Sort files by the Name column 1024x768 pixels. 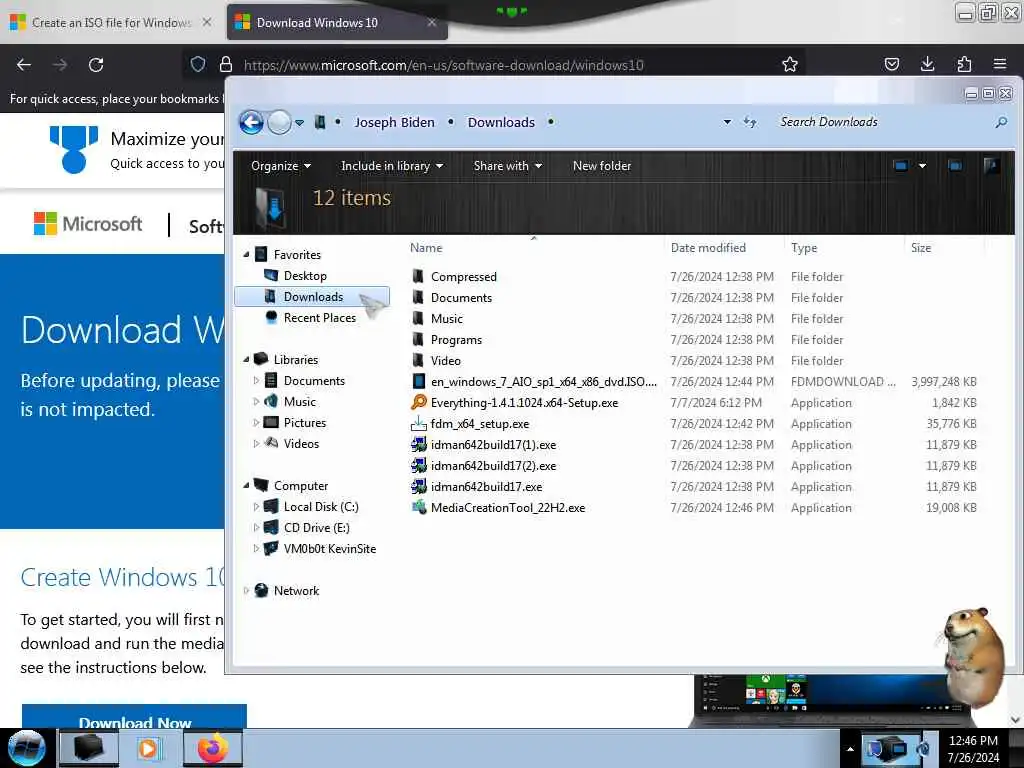[x=426, y=248]
